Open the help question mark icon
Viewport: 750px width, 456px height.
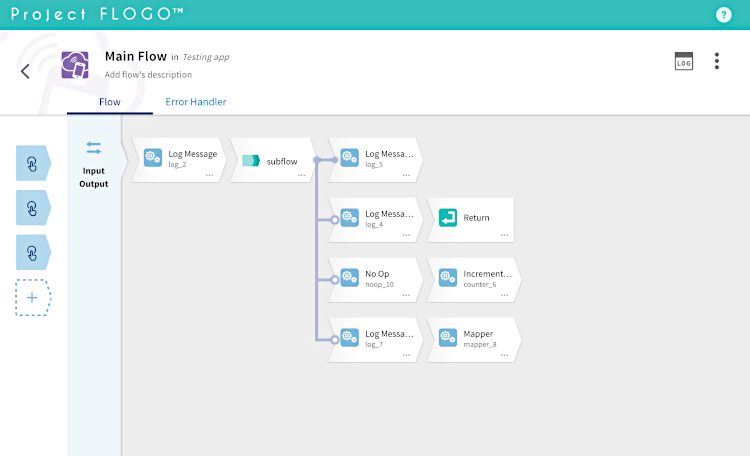[723, 15]
